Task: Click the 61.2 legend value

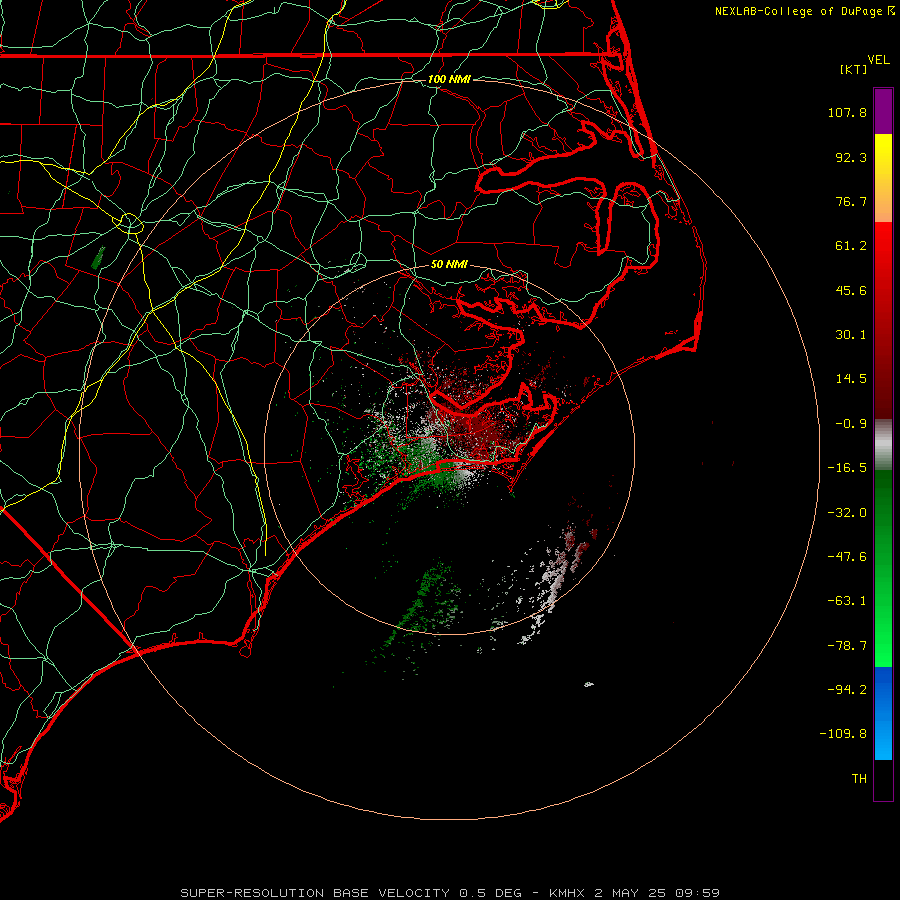Action: [851, 246]
